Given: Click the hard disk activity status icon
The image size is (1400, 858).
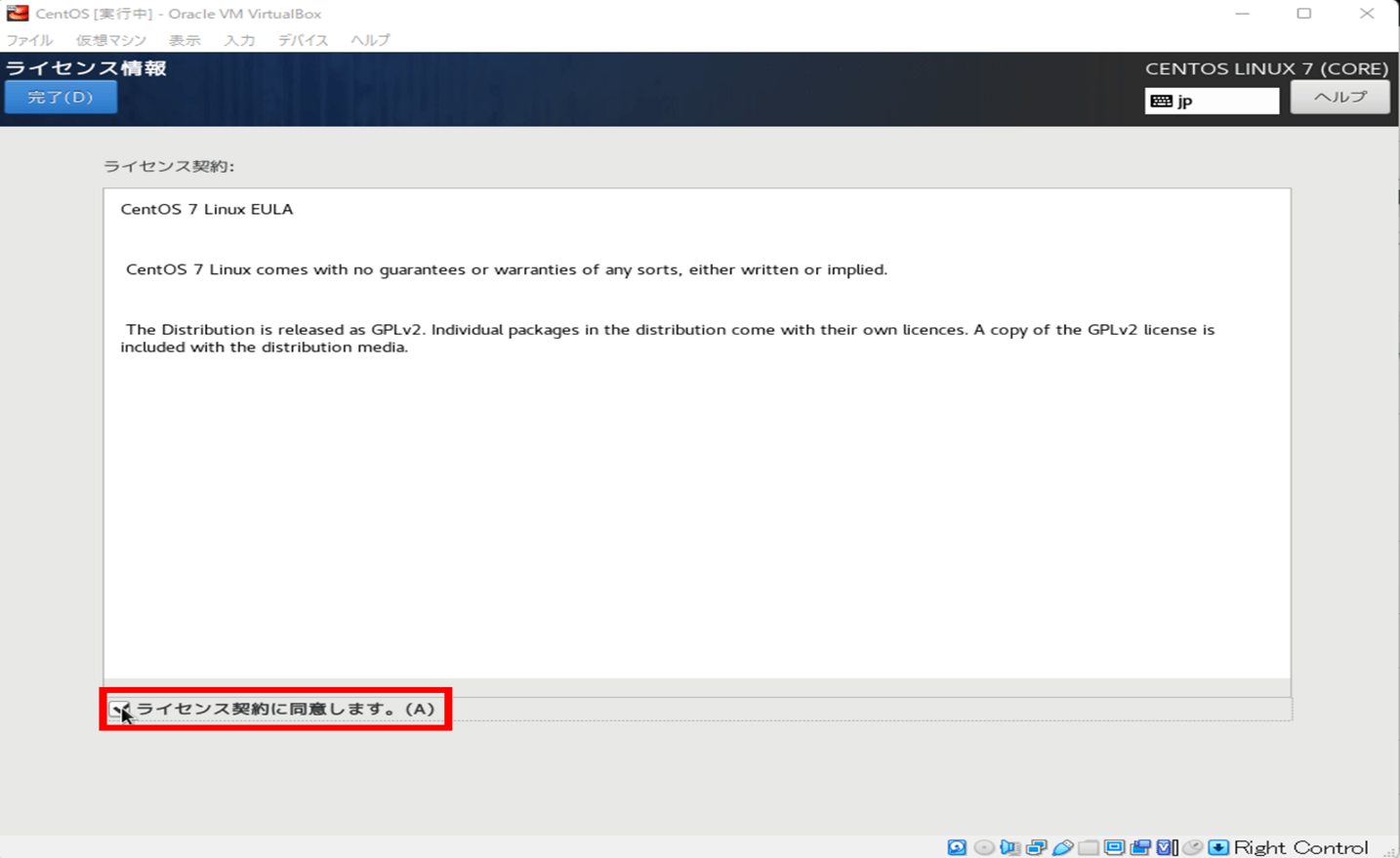Looking at the screenshot, I should [957, 847].
